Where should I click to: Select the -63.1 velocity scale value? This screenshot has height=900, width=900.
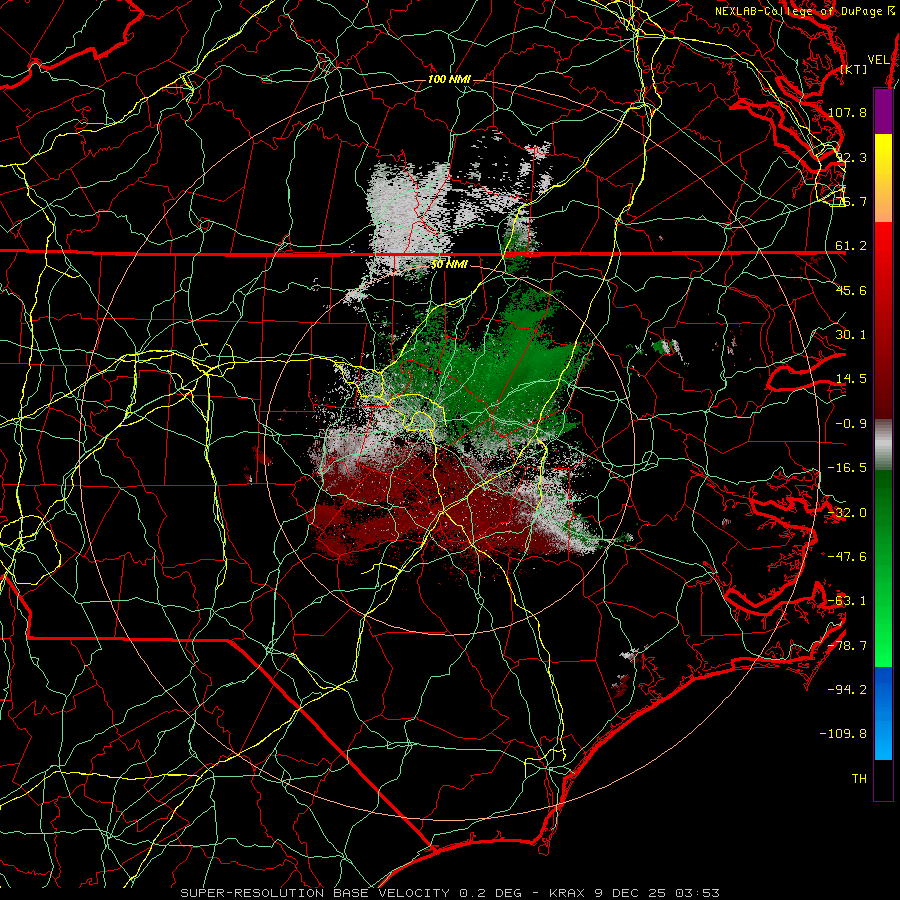tap(848, 601)
